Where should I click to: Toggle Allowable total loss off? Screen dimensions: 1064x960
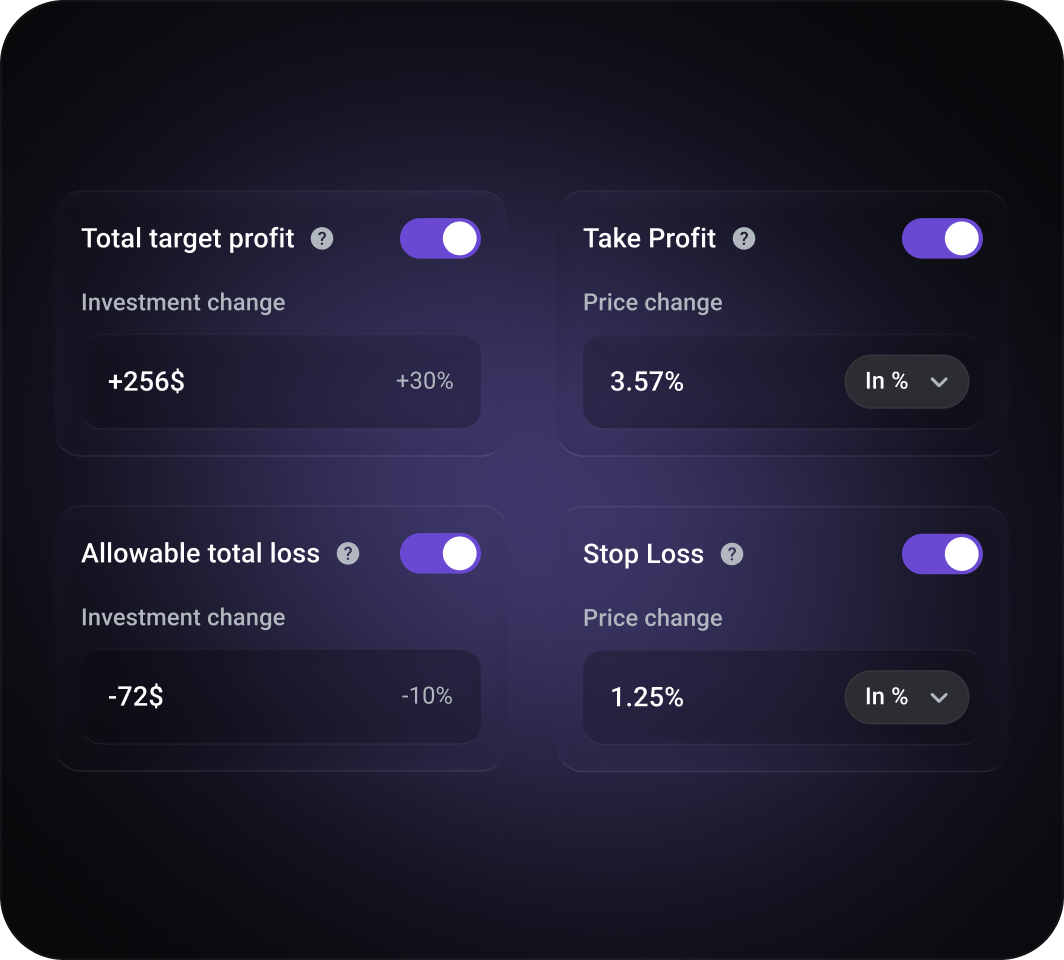point(440,554)
